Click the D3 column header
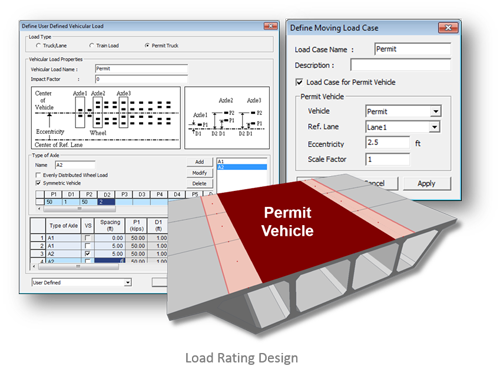The height and width of the screenshot is (376, 500). [x=142, y=194]
